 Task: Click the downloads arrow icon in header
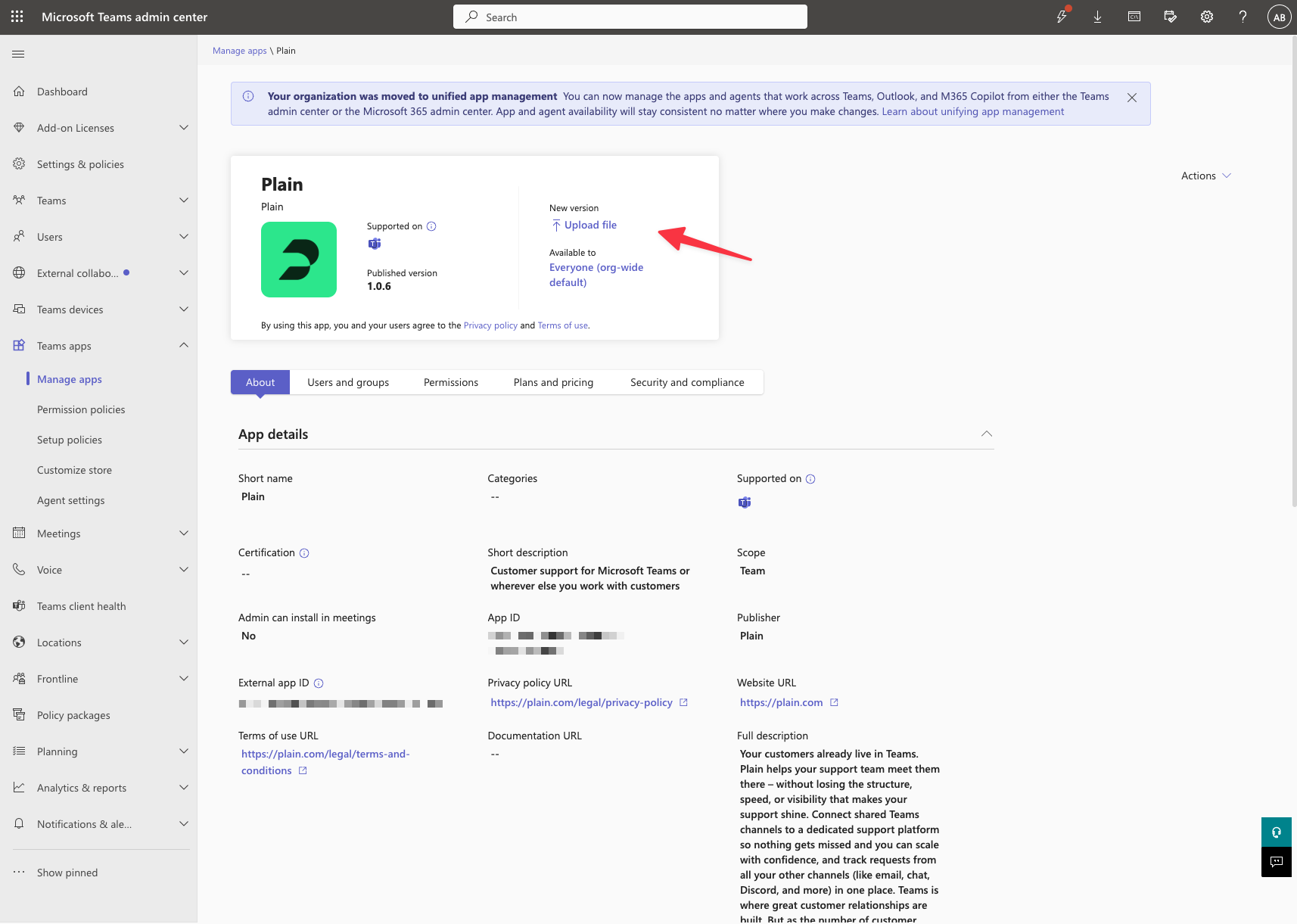pyautogui.click(x=1097, y=17)
